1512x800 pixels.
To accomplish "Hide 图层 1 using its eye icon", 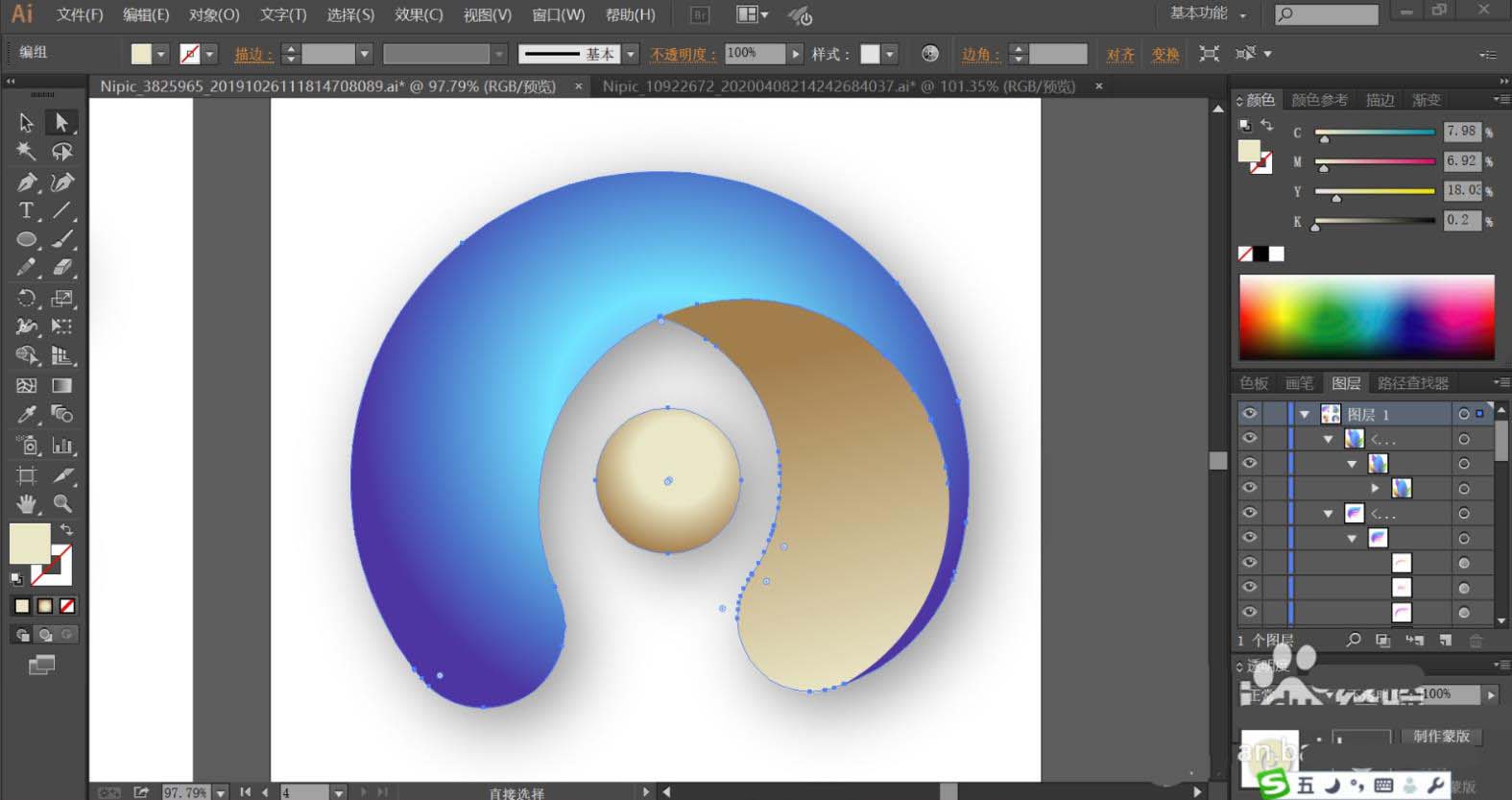I will pos(1249,414).
